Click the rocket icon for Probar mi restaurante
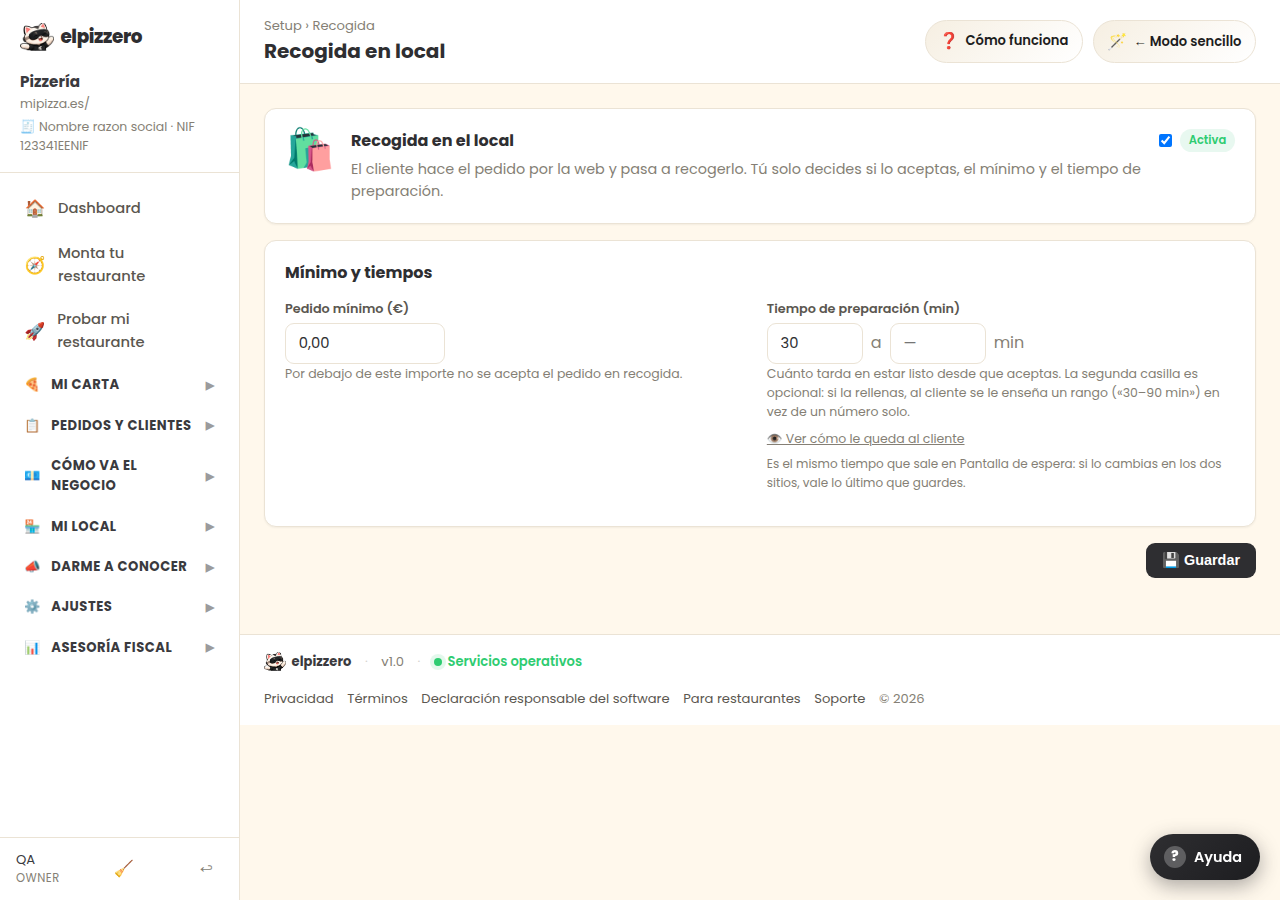 (35, 331)
